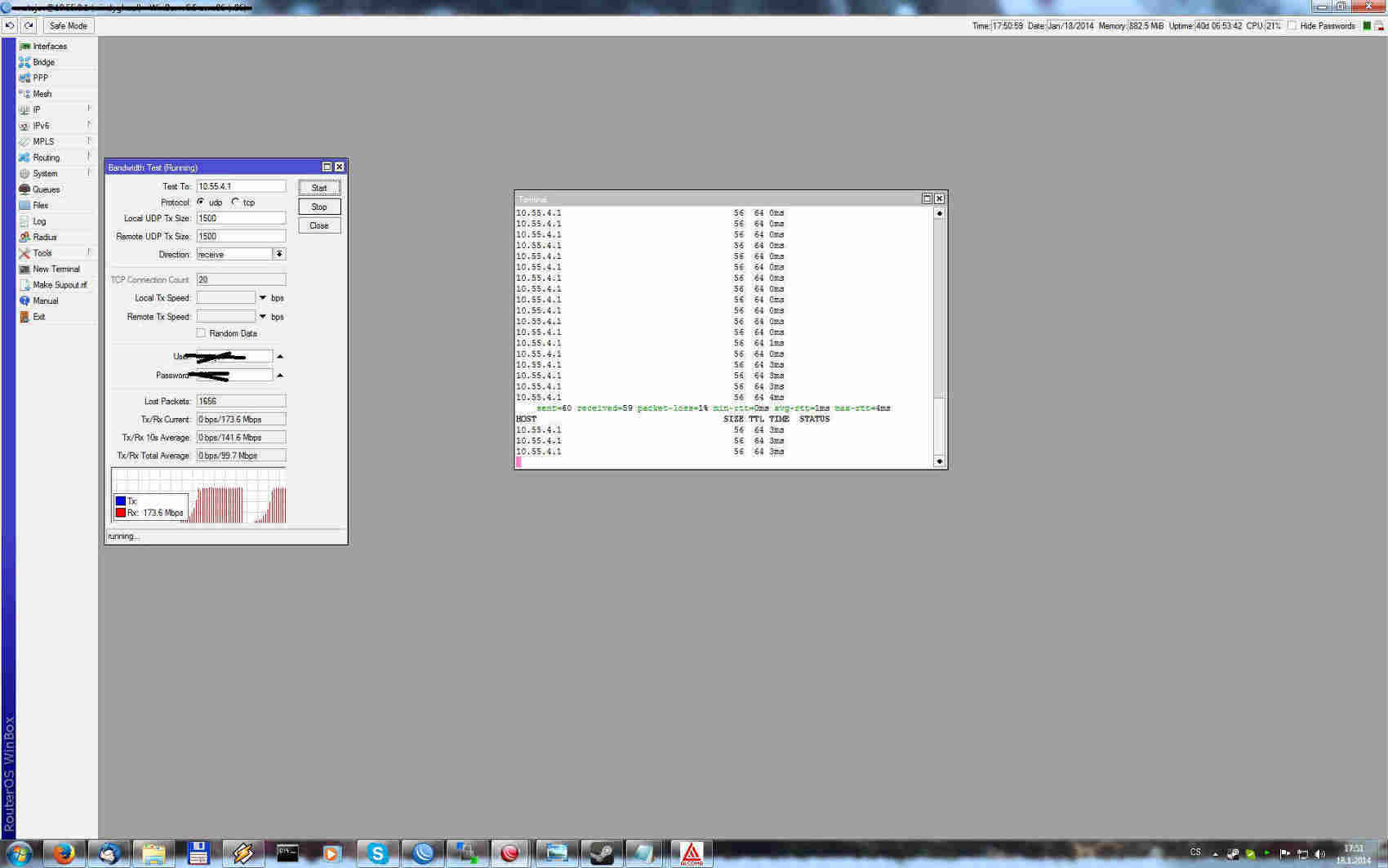Click the Radius icon
Viewport: 1388px width, 868px height.
click(x=24, y=238)
